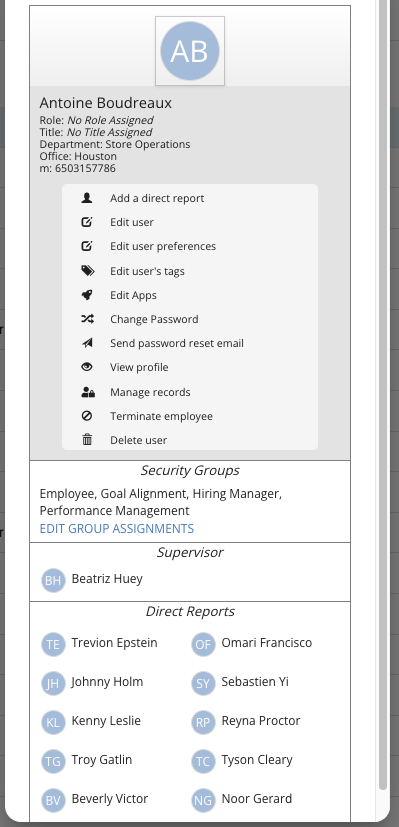
Task: Open Reyna Proctor's name
Action: 261,720
